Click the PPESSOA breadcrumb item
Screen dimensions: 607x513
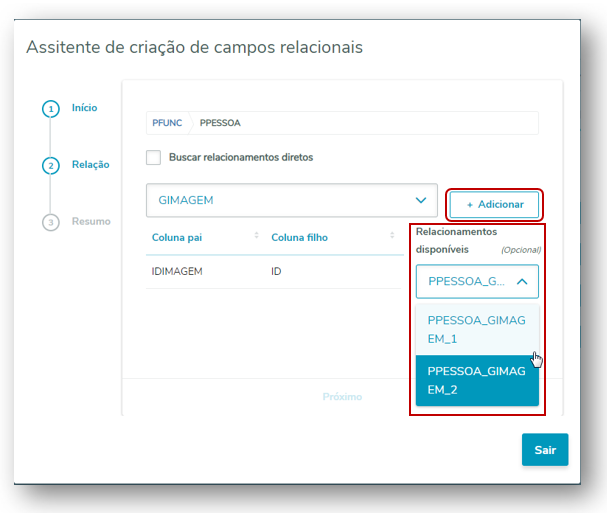pyautogui.click(x=220, y=123)
